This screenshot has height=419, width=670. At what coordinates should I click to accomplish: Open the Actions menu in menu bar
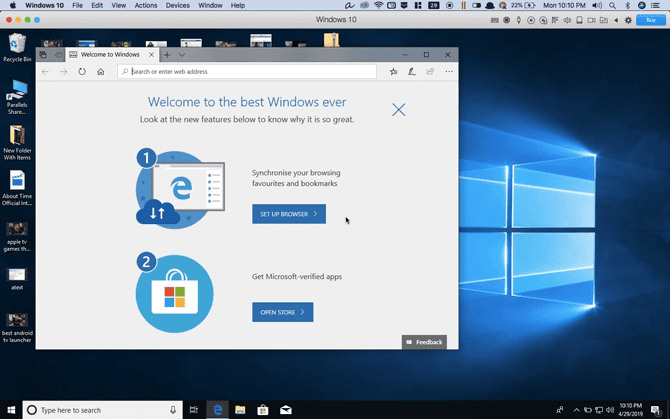point(146,6)
